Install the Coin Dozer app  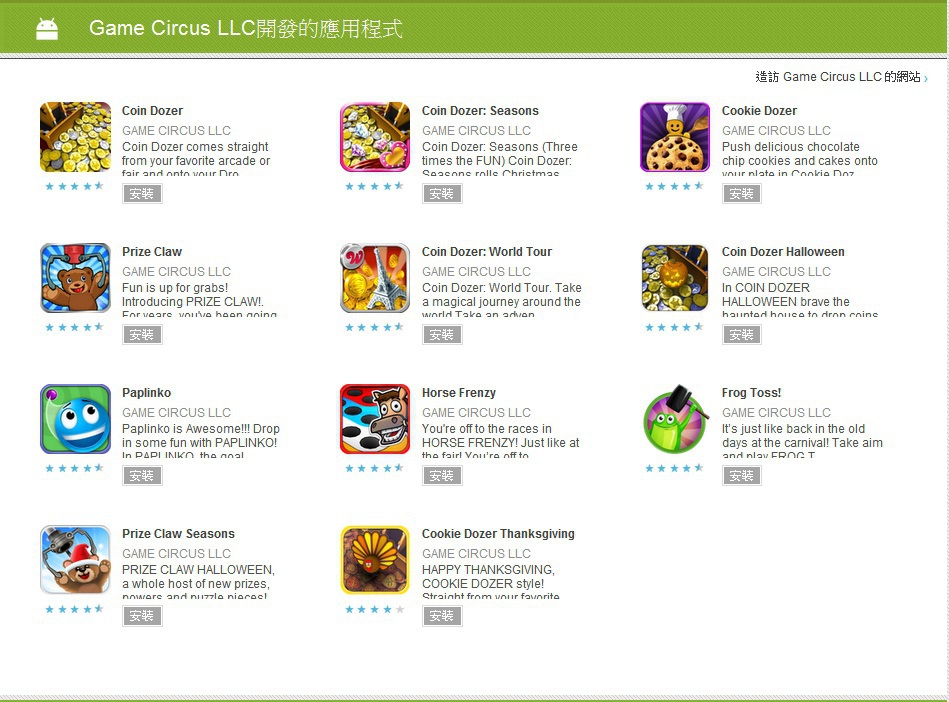coord(142,194)
